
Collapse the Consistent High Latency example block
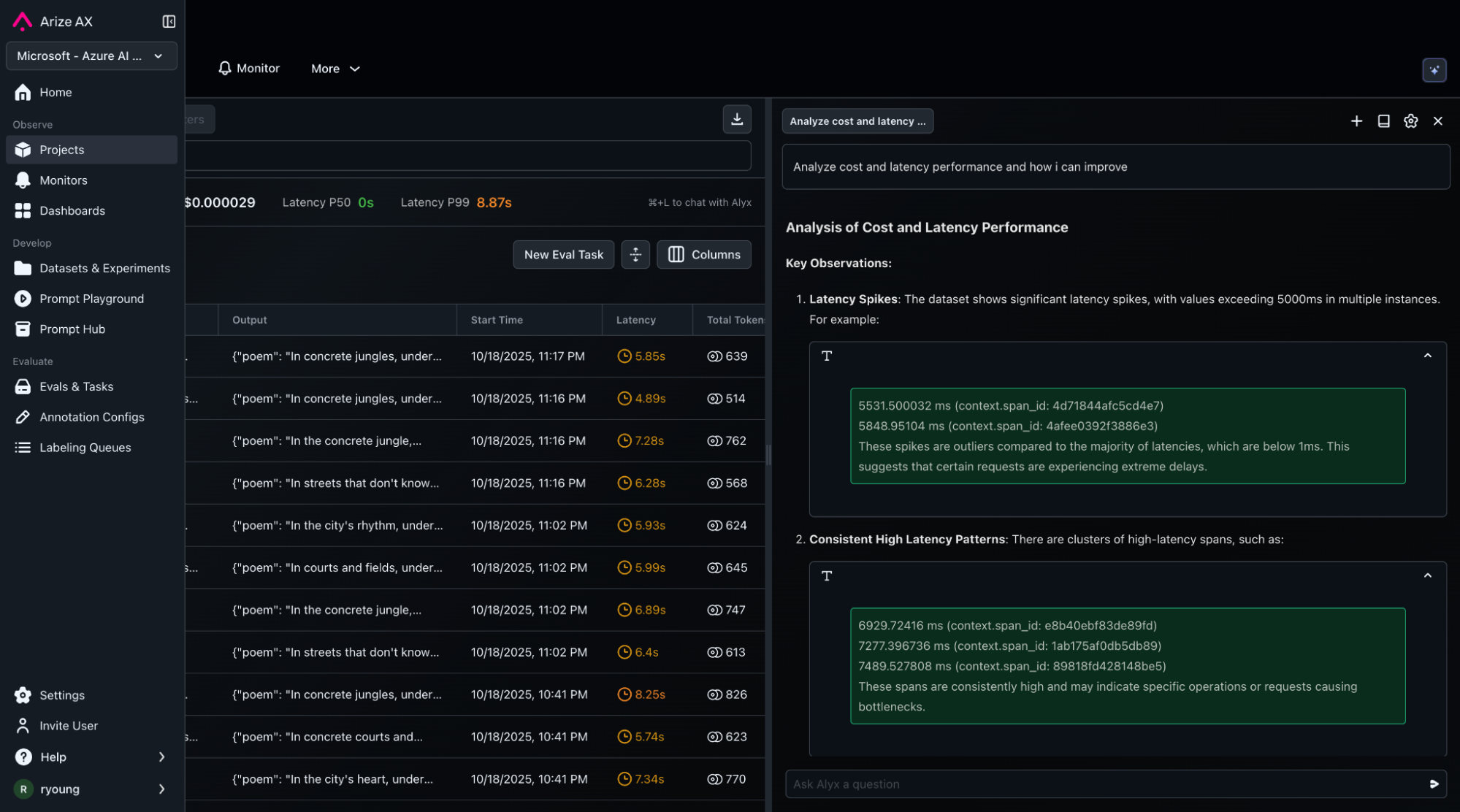[1427, 575]
